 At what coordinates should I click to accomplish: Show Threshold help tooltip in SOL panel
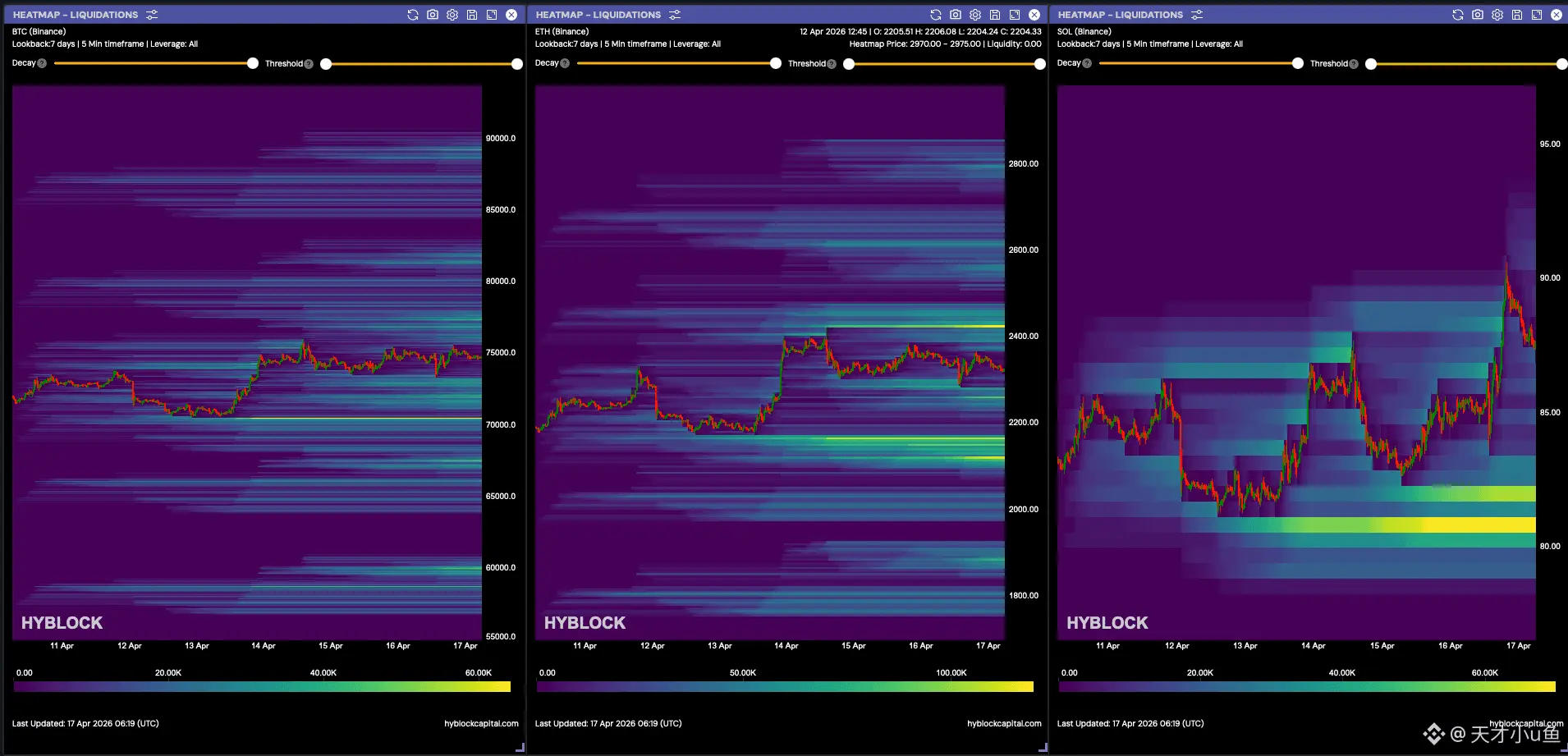[x=1354, y=64]
